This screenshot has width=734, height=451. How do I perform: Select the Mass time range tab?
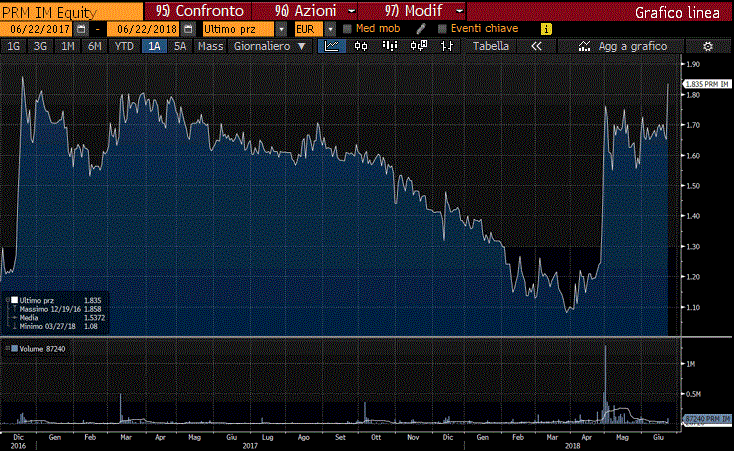click(x=210, y=46)
